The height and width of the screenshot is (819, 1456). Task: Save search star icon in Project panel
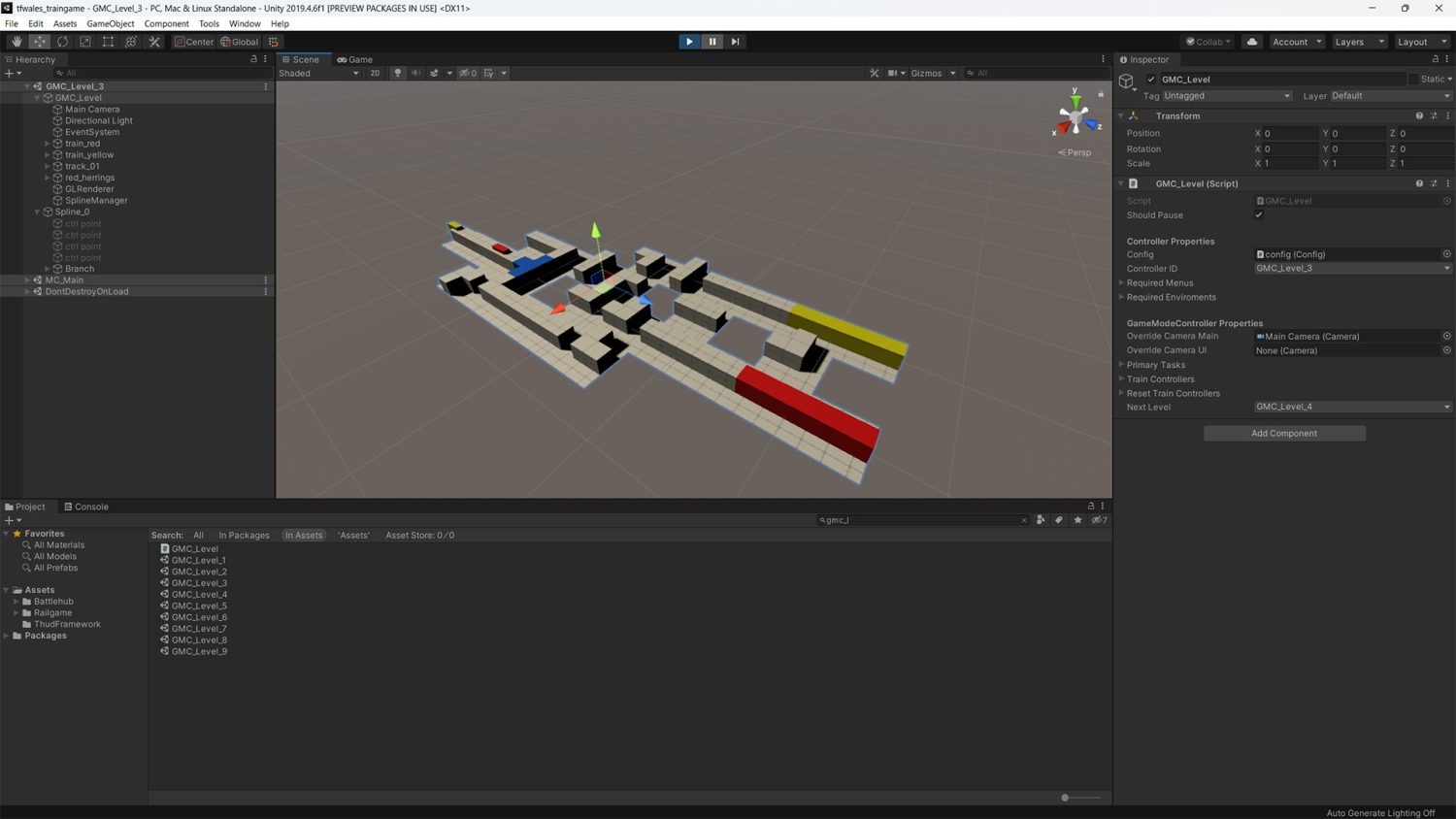[1077, 520]
